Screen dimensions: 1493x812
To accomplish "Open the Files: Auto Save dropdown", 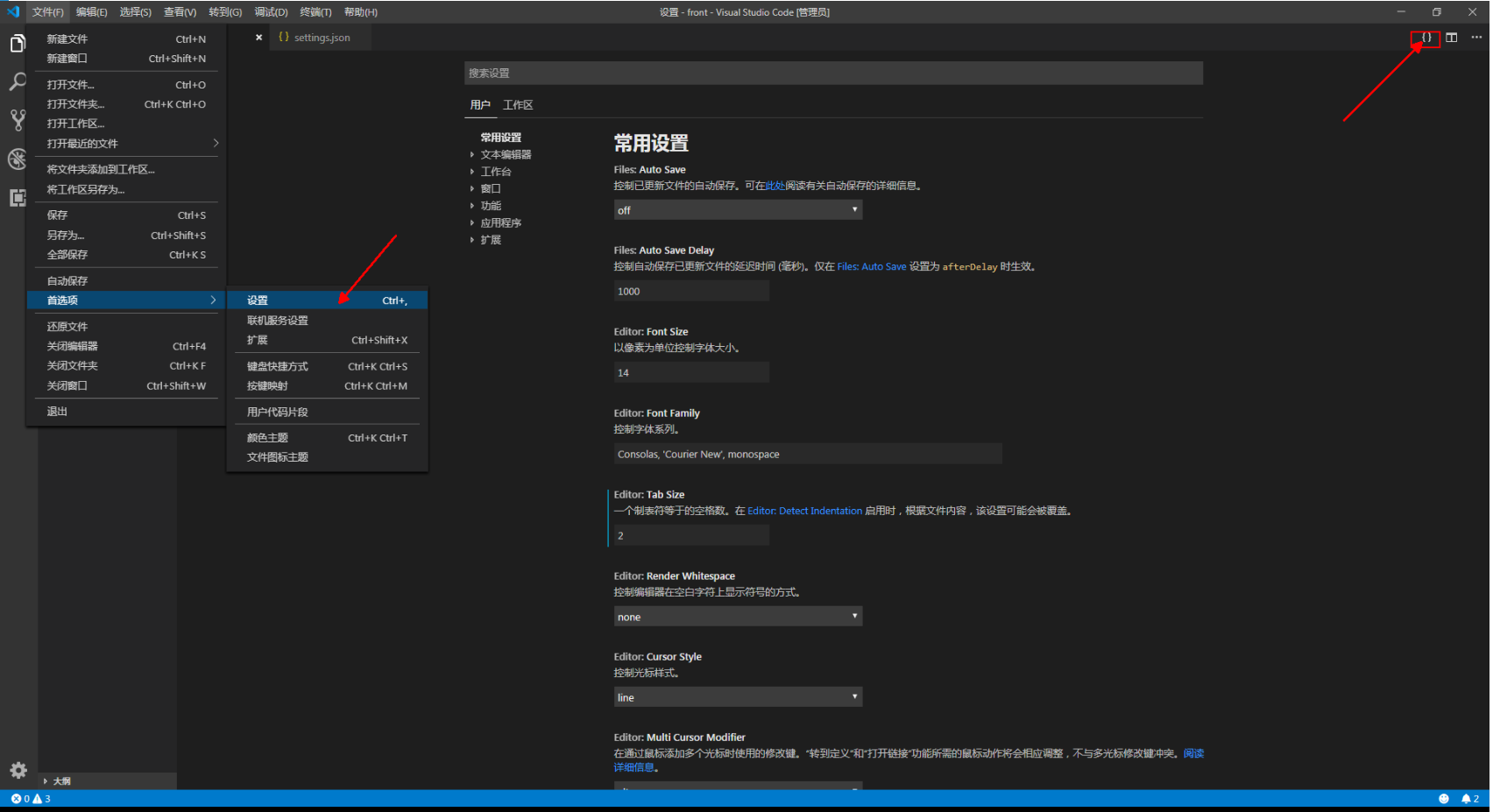I will [737, 209].
